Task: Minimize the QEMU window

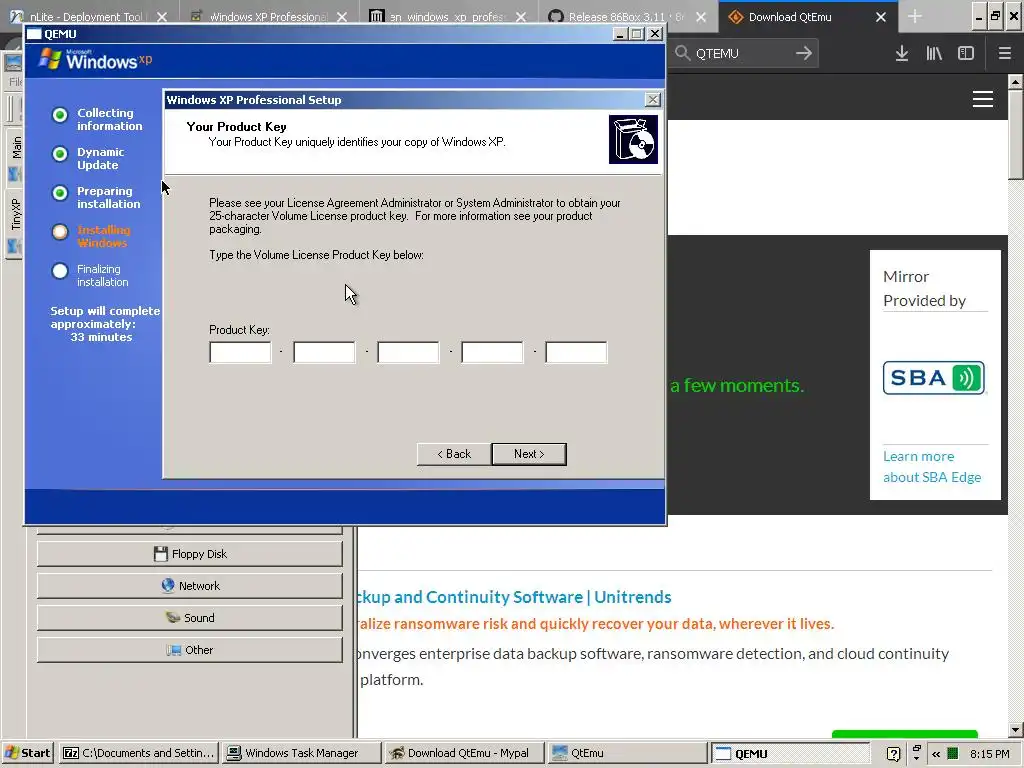Action: pos(620,34)
